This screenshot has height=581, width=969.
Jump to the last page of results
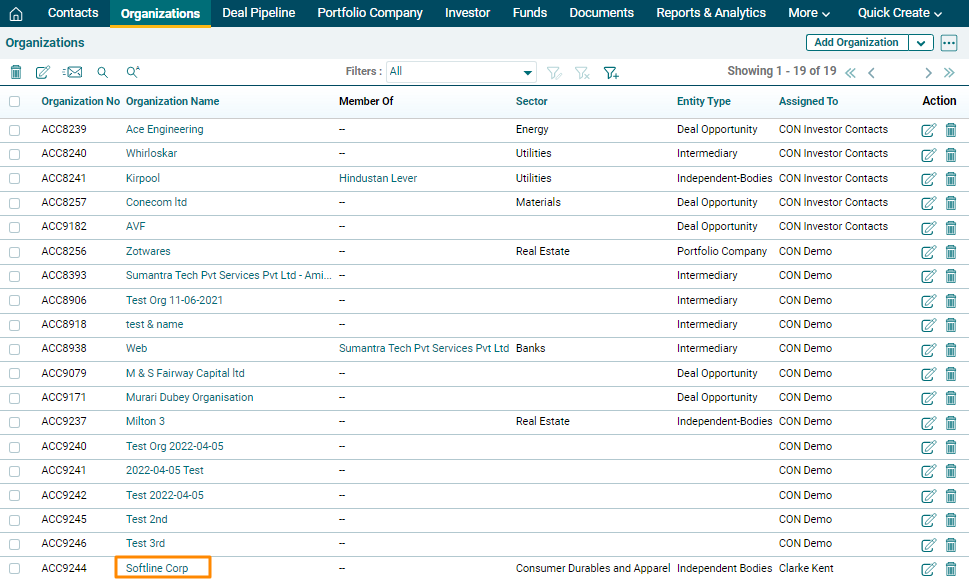(x=950, y=72)
